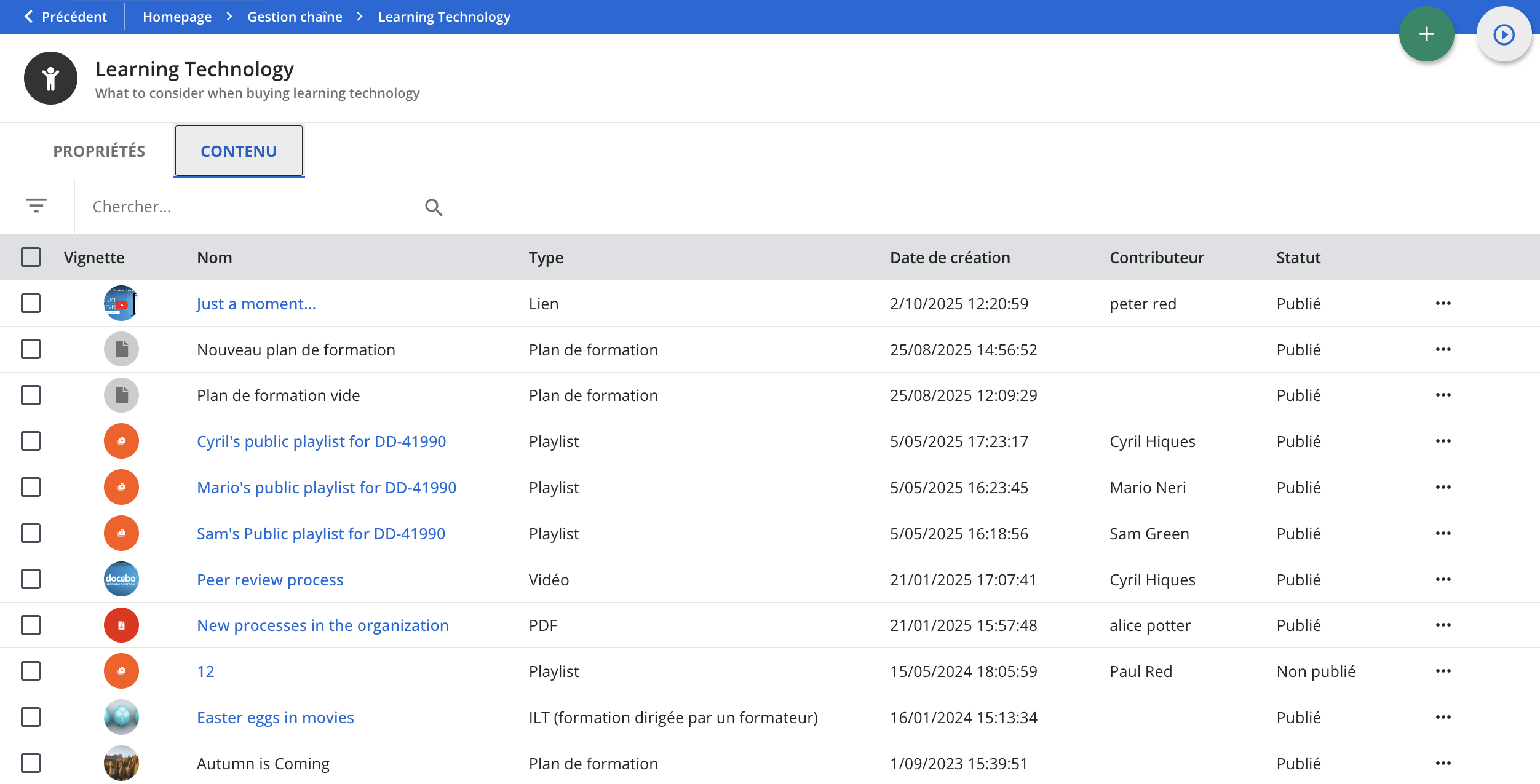Go back using Précédent button
This screenshot has width=1540, height=784.
pyautogui.click(x=65, y=17)
